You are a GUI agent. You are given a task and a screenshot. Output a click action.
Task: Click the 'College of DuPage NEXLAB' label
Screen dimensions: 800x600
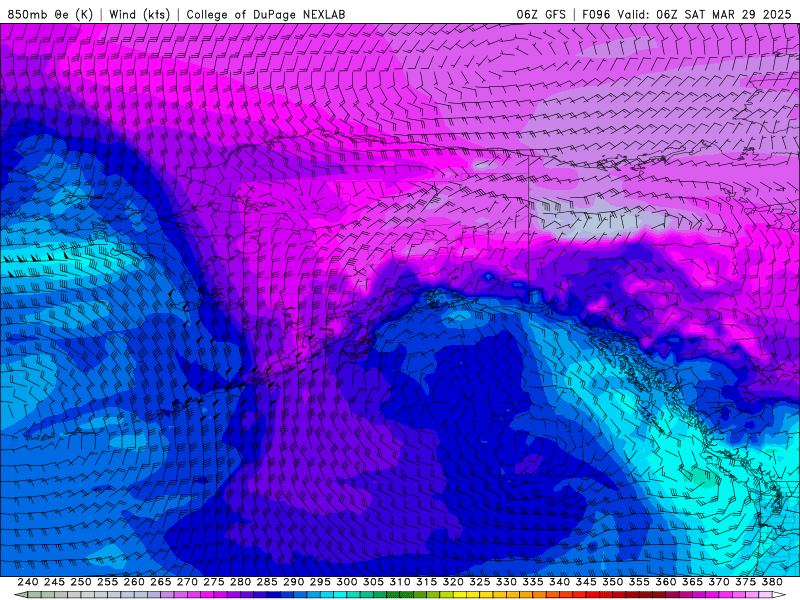pyautogui.click(x=266, y=14)
